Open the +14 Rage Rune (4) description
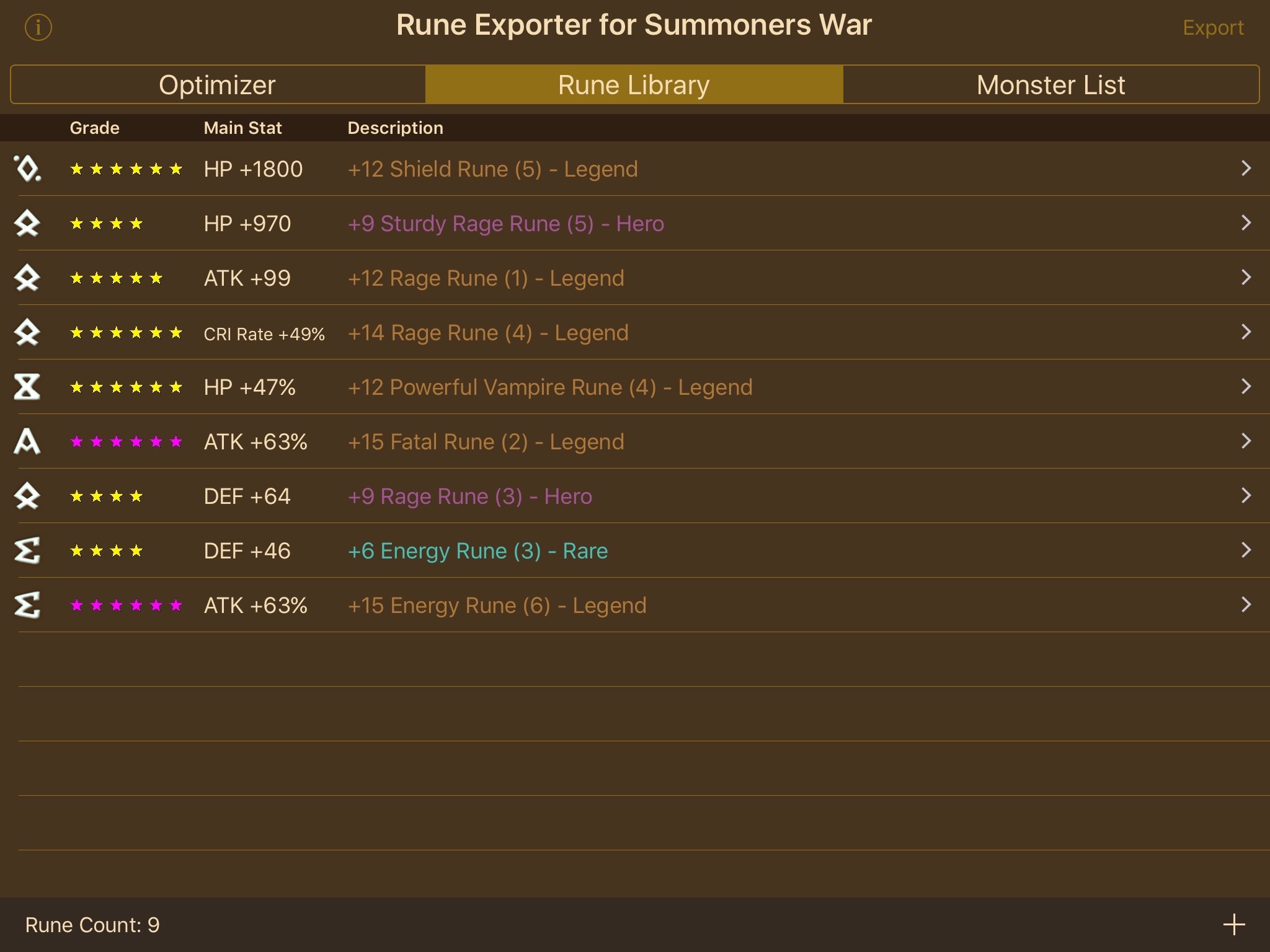1270x952 pixels. click(x=488, y=333)
